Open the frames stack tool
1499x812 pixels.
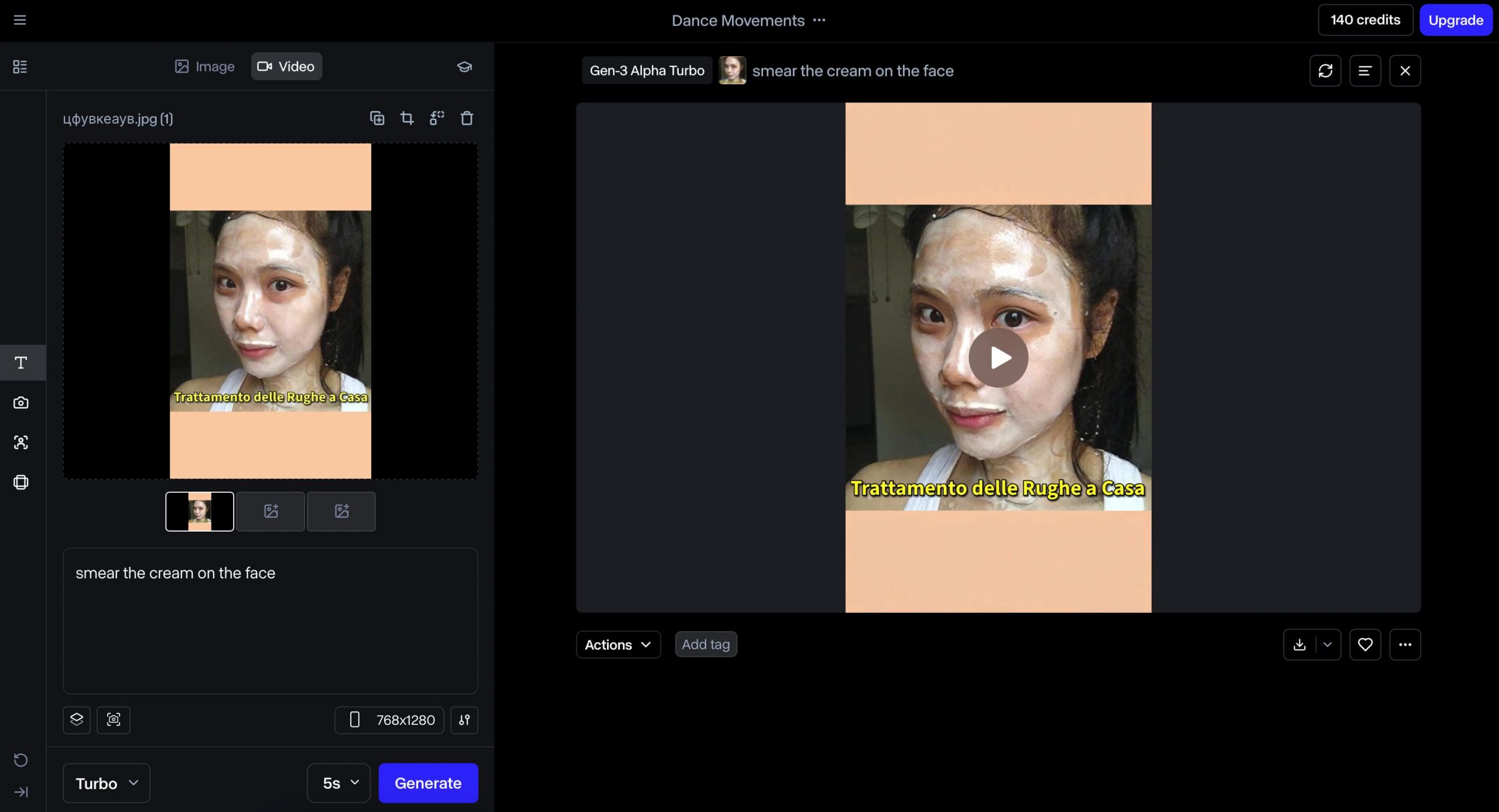point(21,482)
